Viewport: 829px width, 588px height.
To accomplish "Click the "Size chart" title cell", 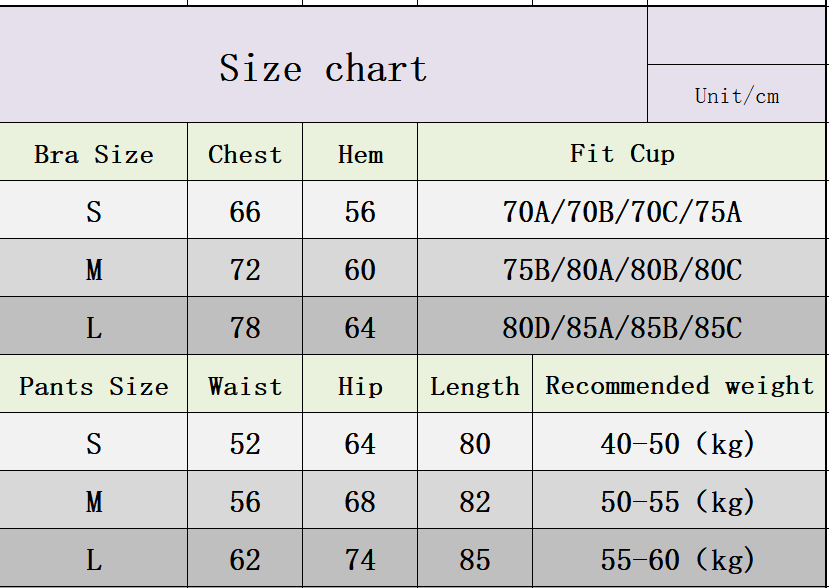I will pyautogui.click(x=323, y=68).
